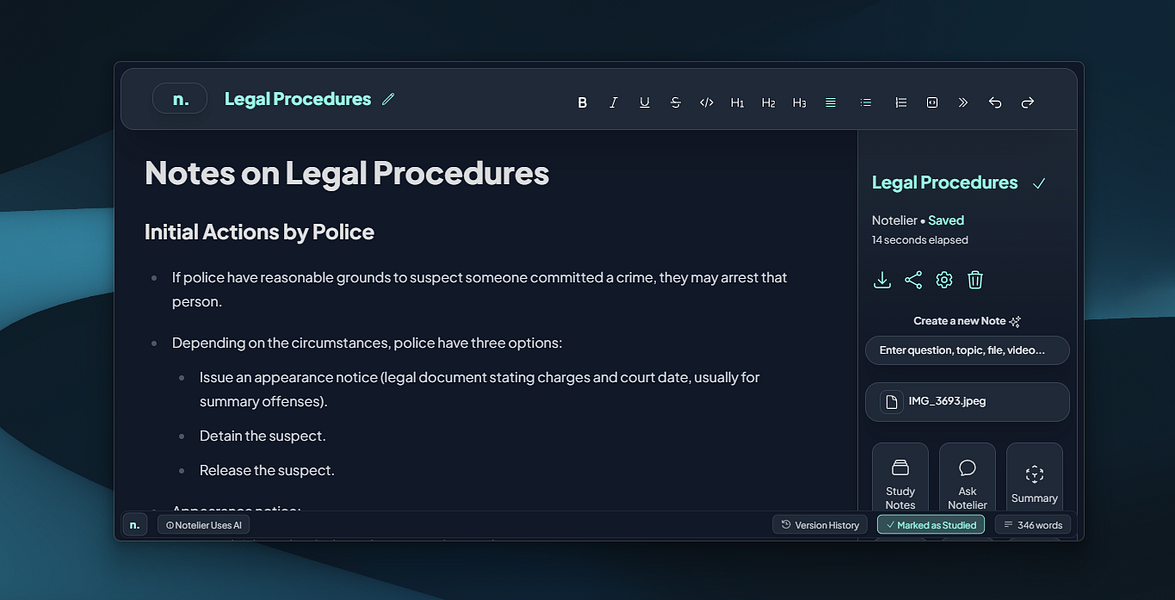The width and height of the screenshot is (1175, 600).
Task: Toggle bullet list formatting
Action: (866, 103)
